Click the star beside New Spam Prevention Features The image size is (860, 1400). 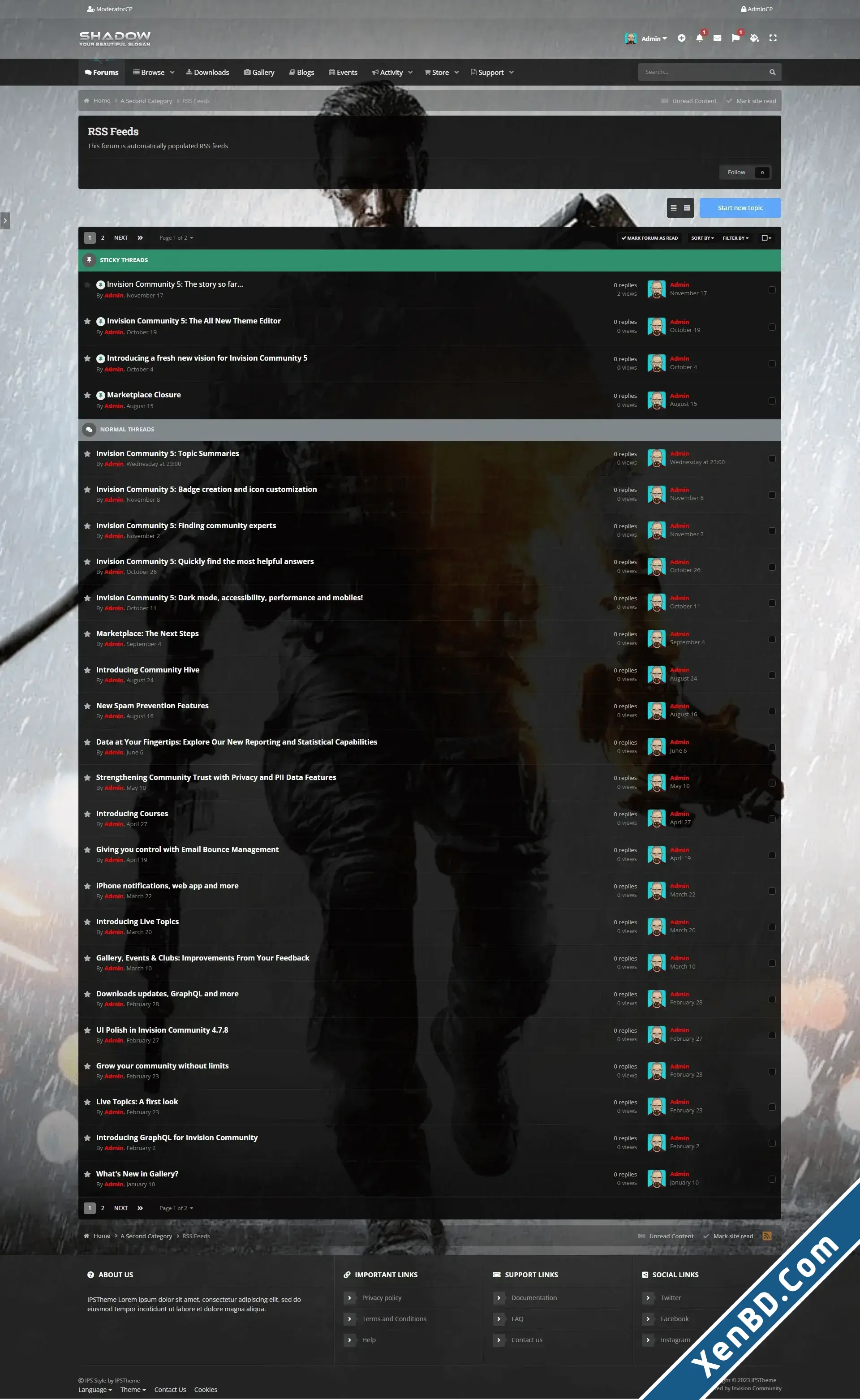pos(87,706)
